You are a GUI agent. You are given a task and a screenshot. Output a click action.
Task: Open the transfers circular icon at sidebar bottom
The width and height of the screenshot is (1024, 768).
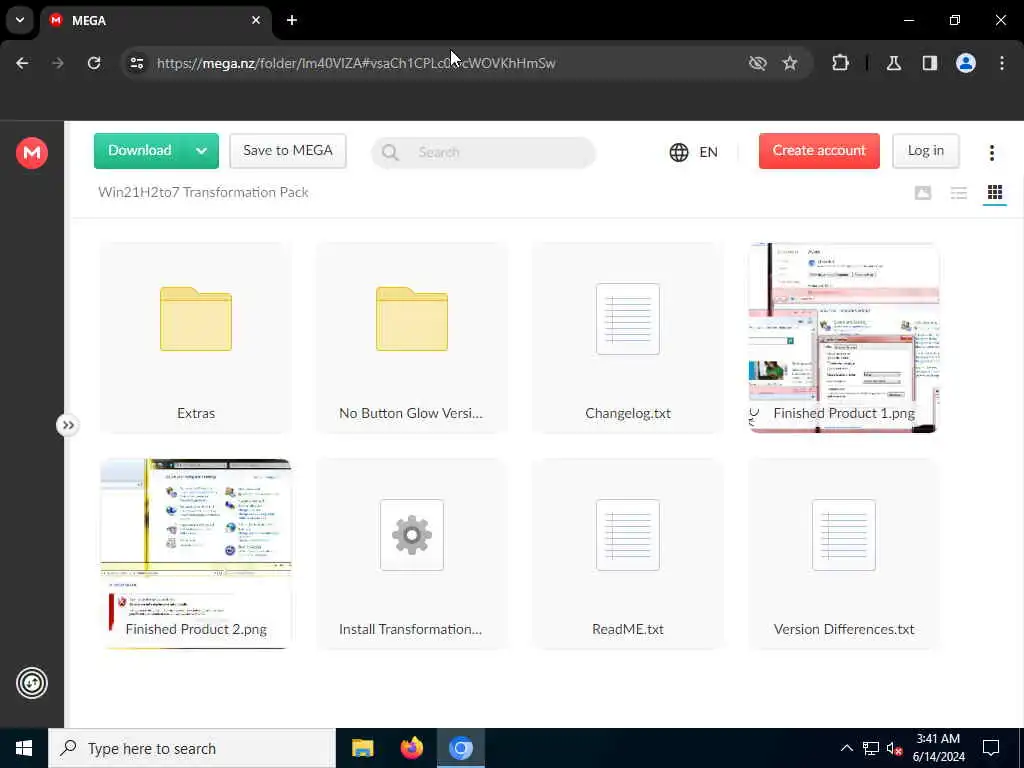pyautogui.click(x=31, y=683)
